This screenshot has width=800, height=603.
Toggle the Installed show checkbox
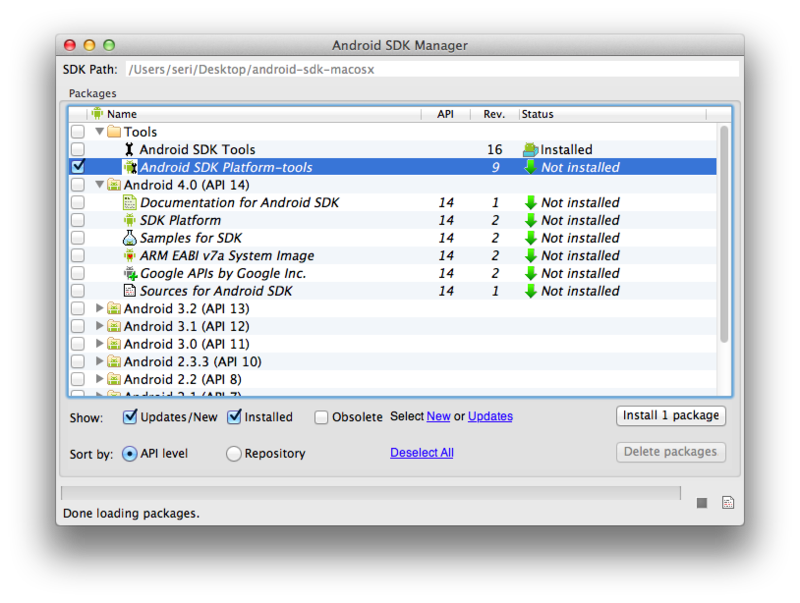(234, 417)
